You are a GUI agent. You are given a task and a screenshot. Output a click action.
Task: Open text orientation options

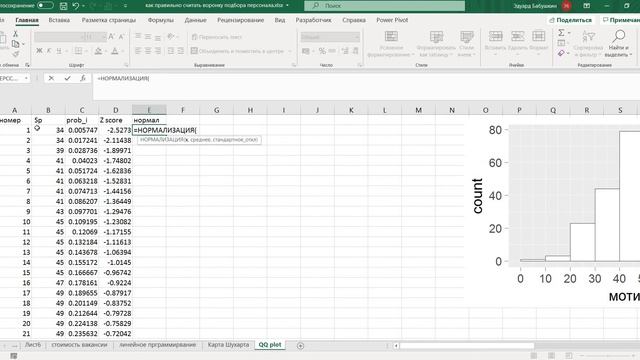point(172,36)
